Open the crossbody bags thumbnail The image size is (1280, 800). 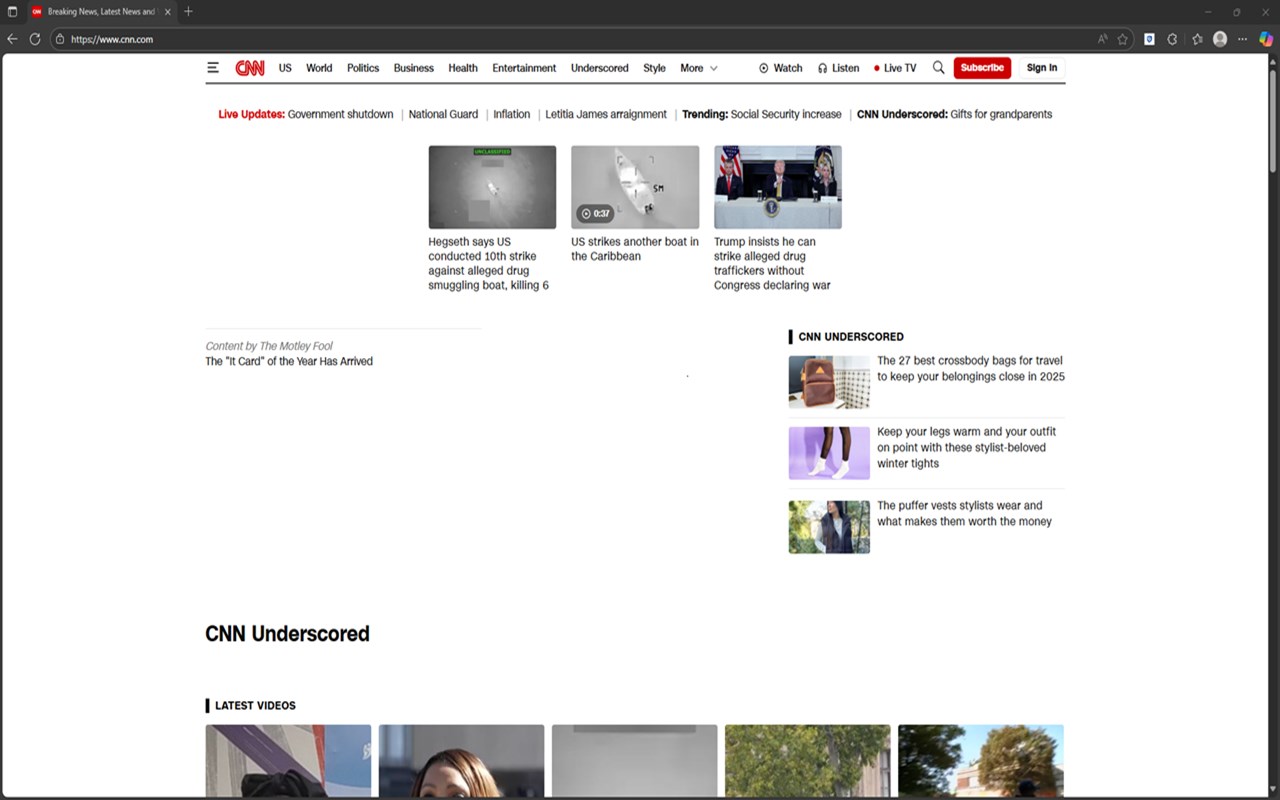pyautogui.click(x=829, y=382)
